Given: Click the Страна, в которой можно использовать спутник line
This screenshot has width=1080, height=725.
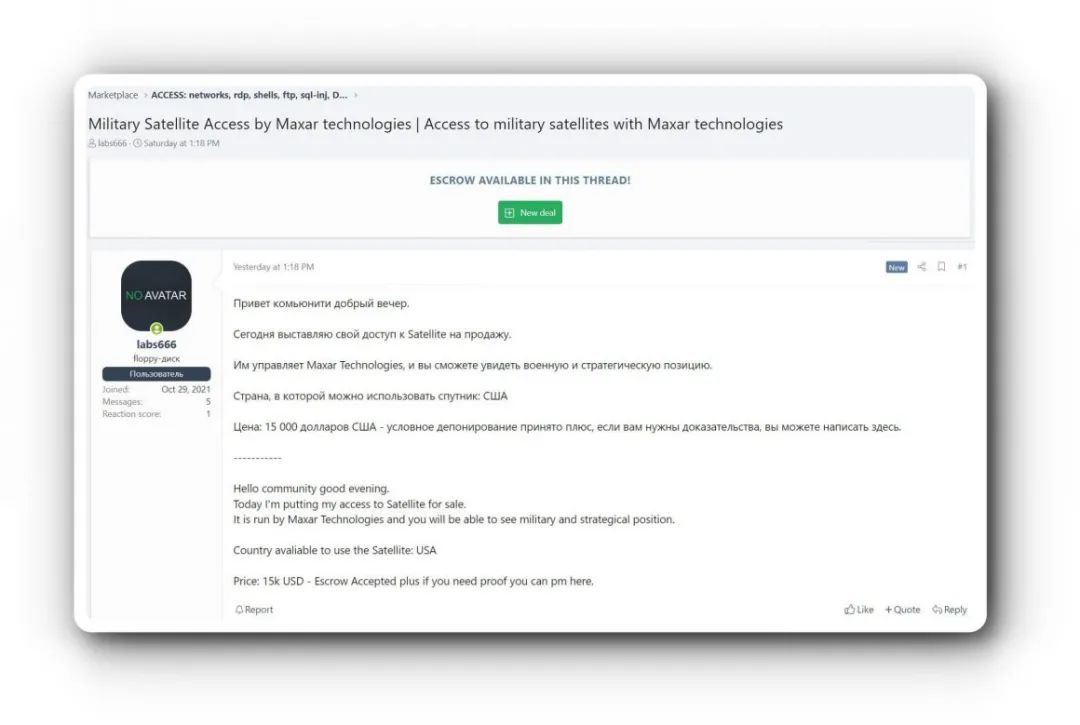Looking at the screenshot, I should [x=370, y=396].
